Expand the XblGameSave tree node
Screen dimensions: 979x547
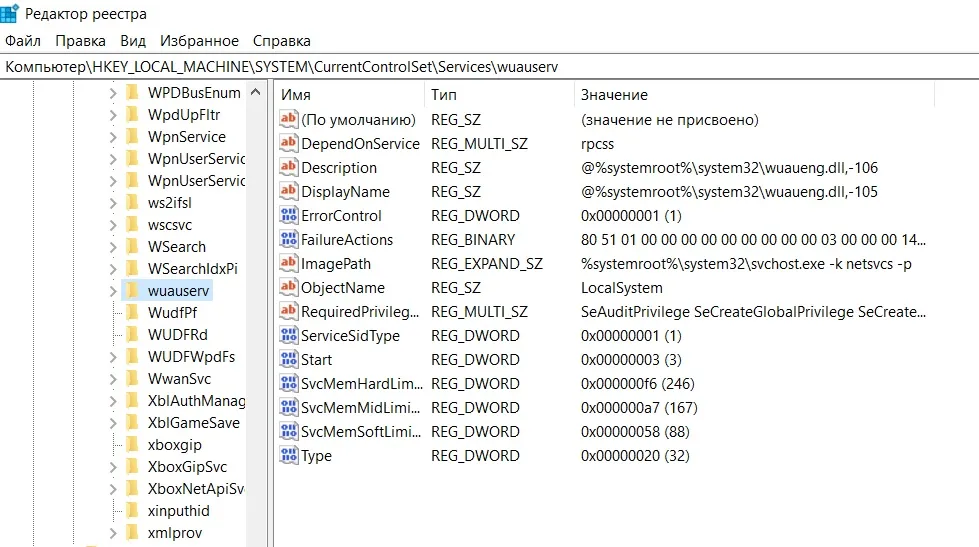(113, 423)
